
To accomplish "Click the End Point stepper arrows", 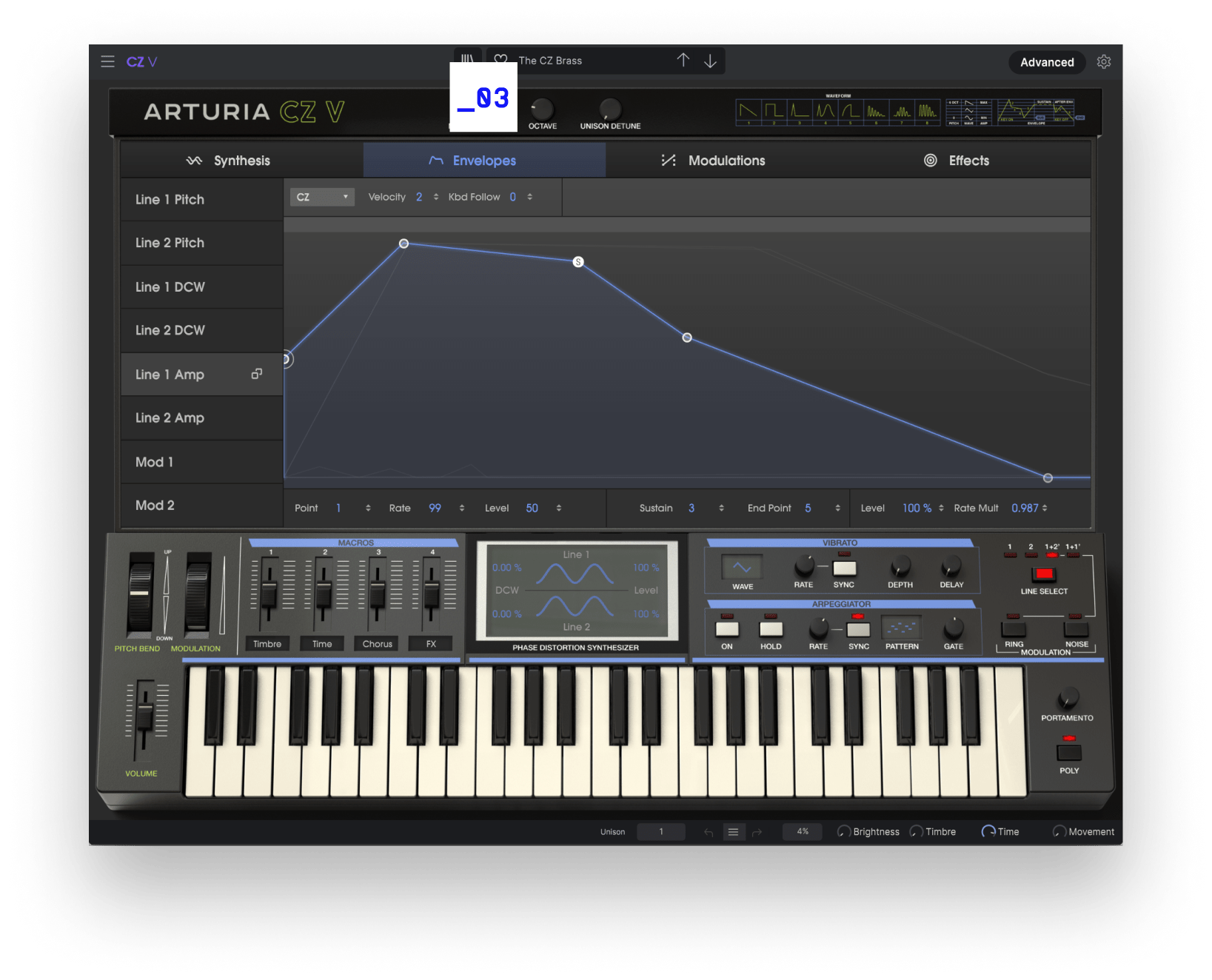I will (x=838, y=508).
